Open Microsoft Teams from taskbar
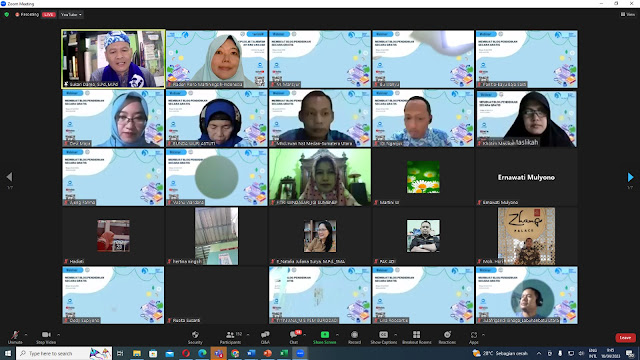 pyautogui.click(x=218, y=353)
